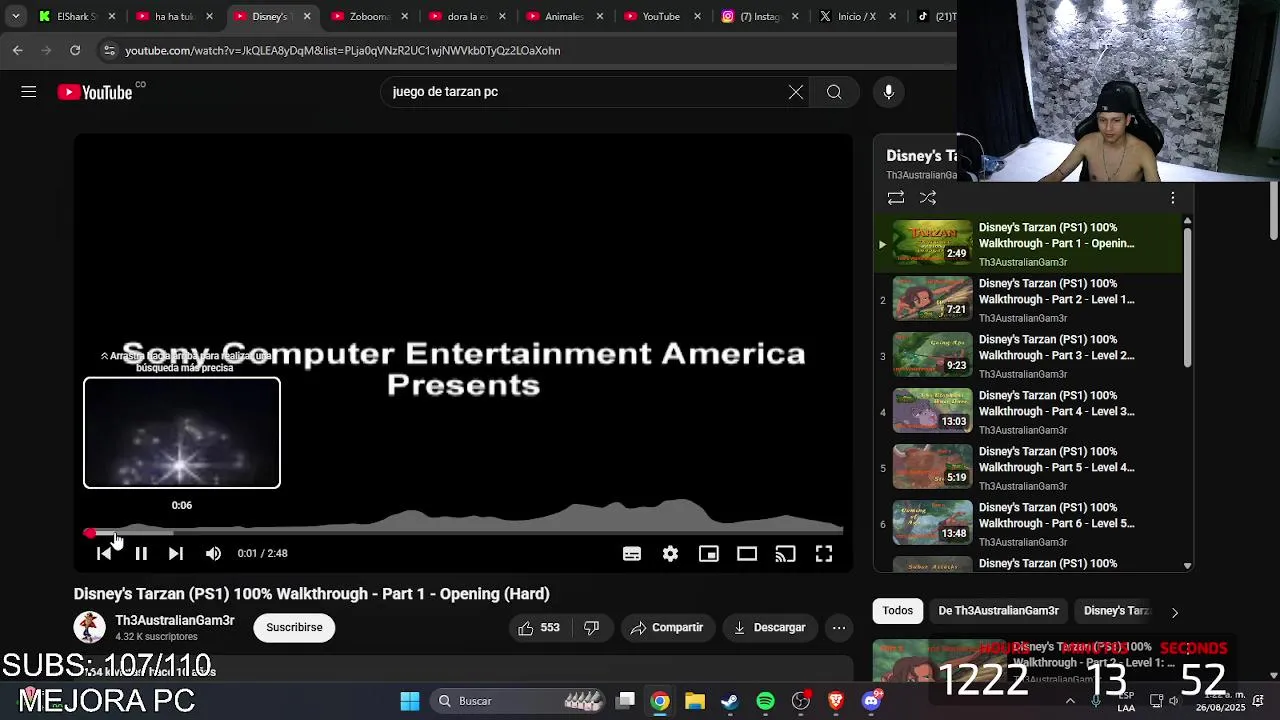Switch to the Zoboomafoo browser tab

(x=369, y=16)
